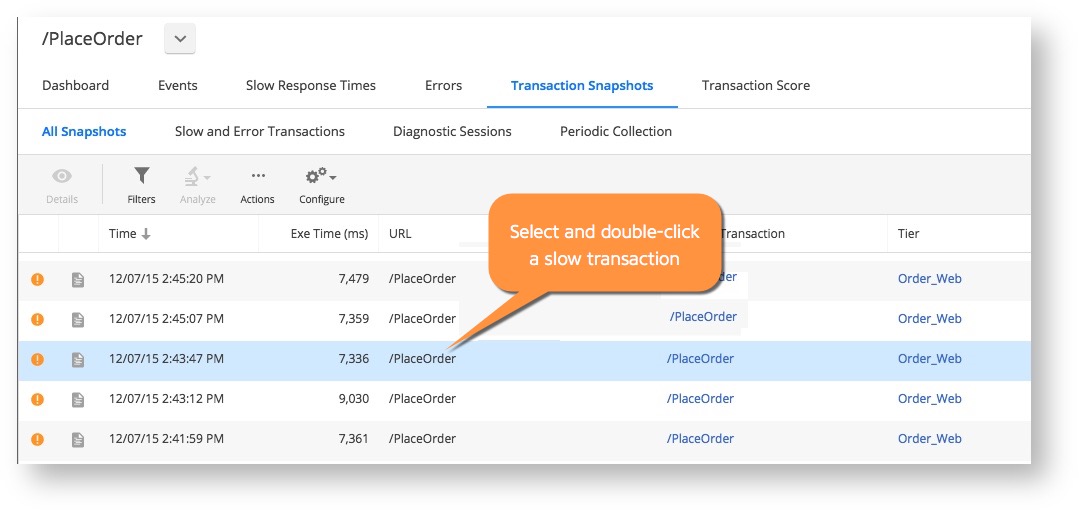Open the Actions ellipsis menu
The height and width of the screenshot is (512, 1079).
click(258, 176)
